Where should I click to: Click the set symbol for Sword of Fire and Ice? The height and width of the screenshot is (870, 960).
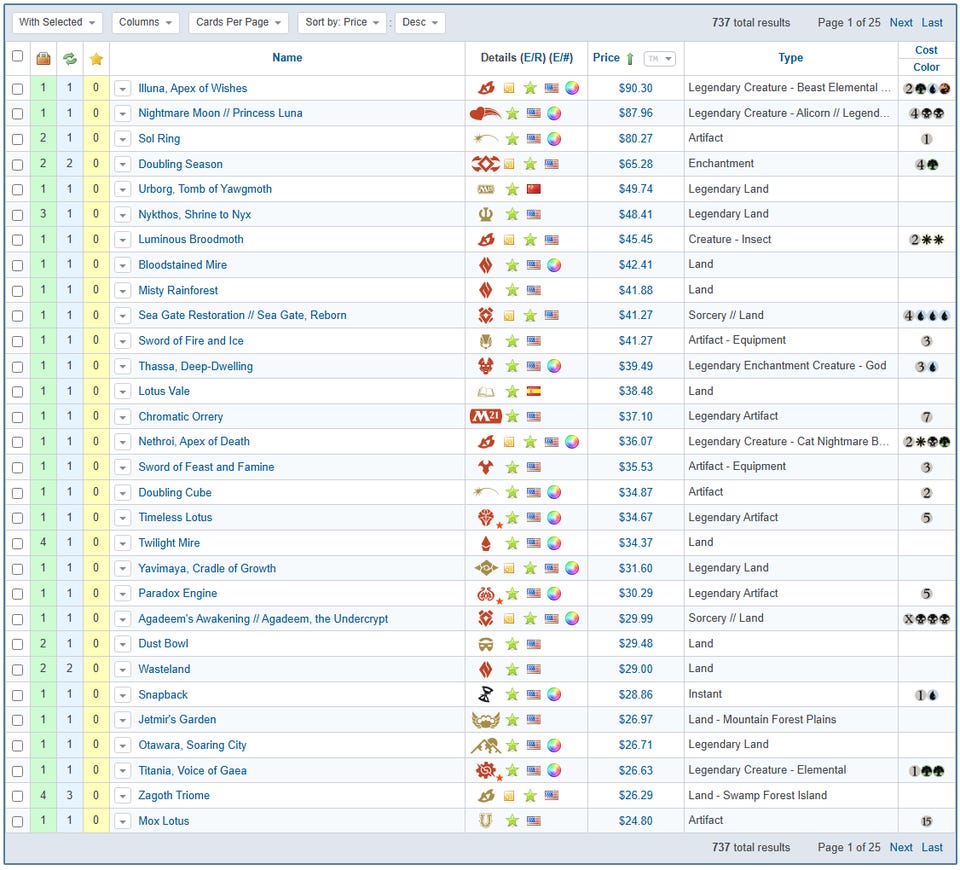(486, 340)
